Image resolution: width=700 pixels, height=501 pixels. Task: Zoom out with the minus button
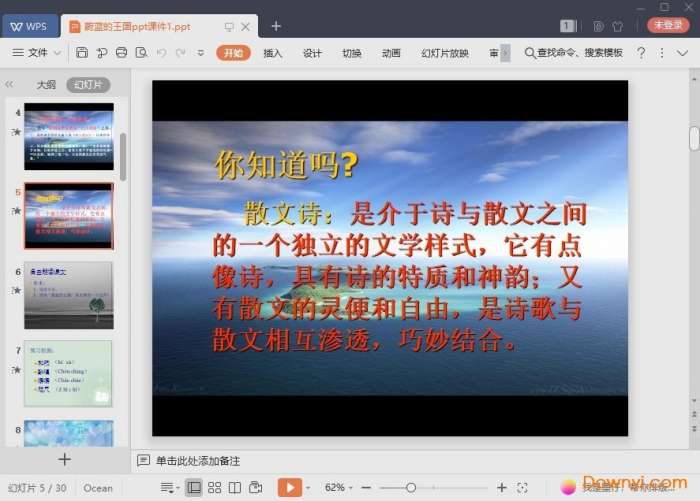pyautogui.click(x=366, y=488)
